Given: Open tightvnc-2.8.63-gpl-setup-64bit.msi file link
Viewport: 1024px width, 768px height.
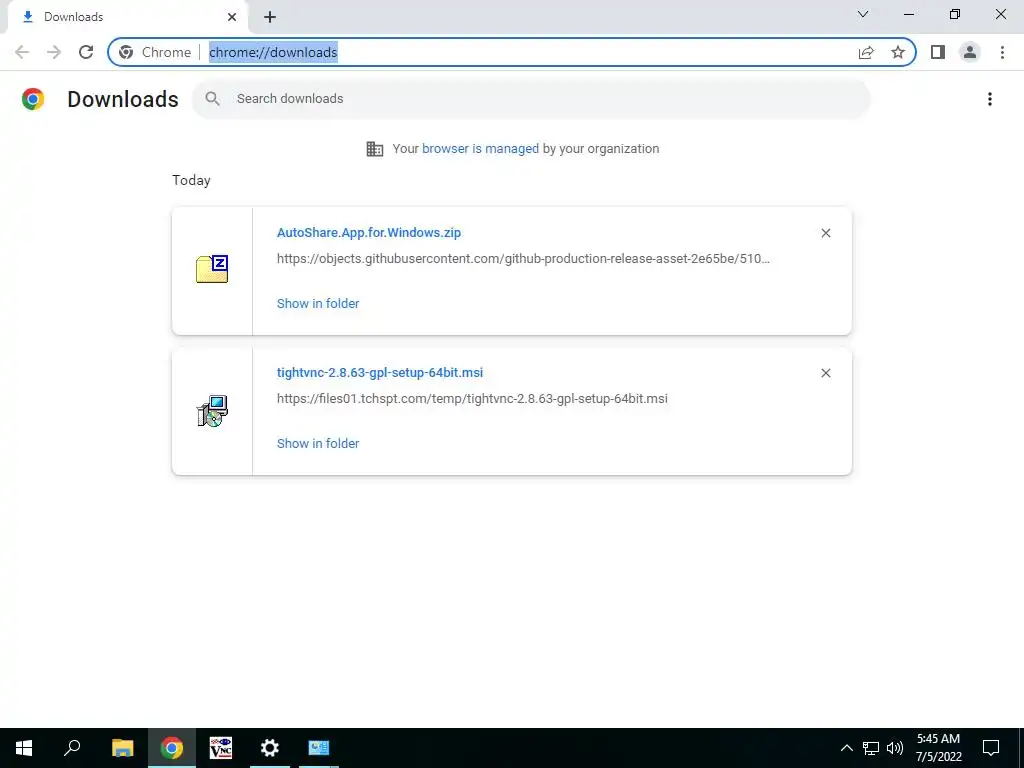Looking at the screenshot, I should [380, 373].
